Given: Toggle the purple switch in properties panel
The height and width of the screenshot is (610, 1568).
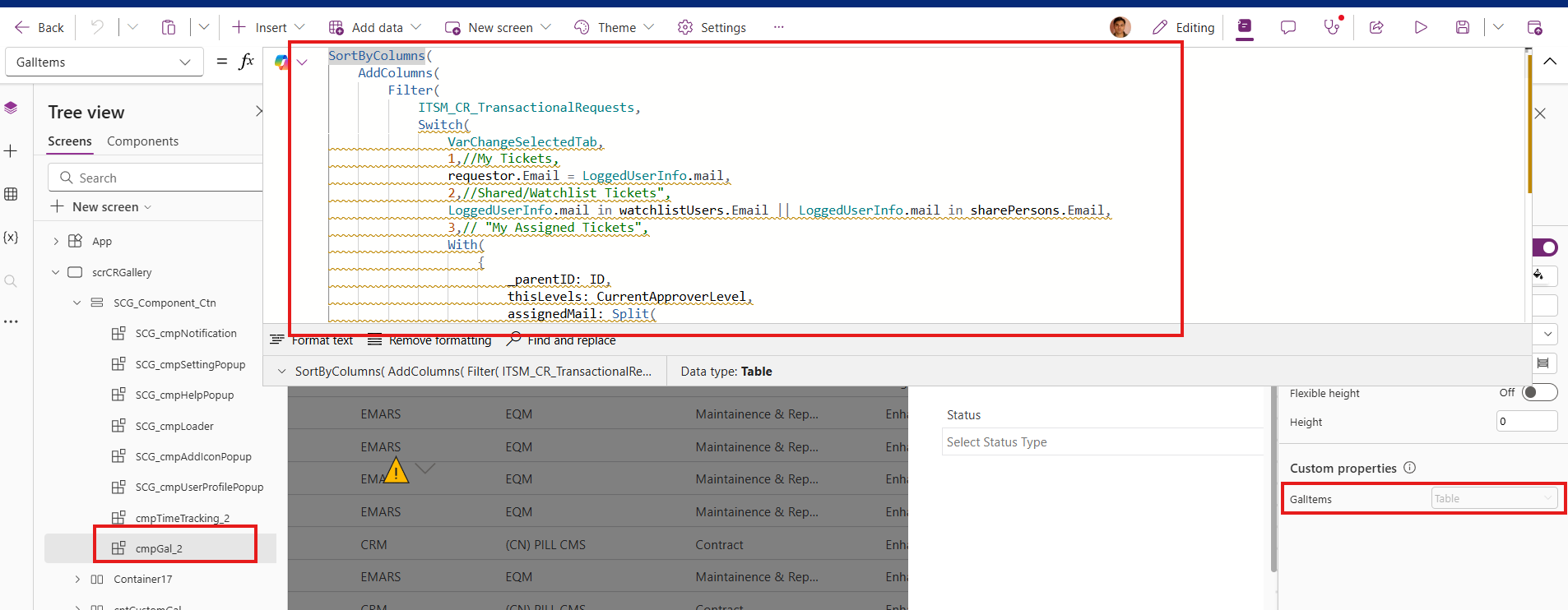Looking at the screenshot, I should pos(1545,247).
